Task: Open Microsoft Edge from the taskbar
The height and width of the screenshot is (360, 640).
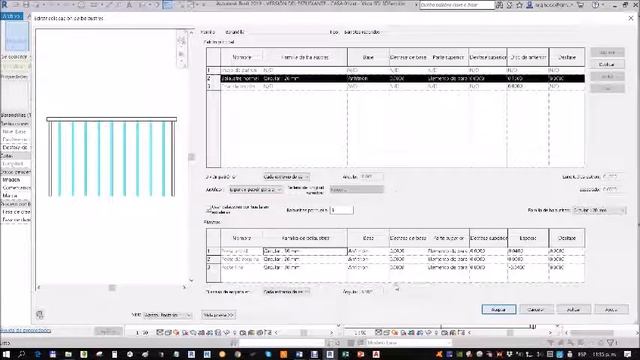Action: click(x=38, y=354)
